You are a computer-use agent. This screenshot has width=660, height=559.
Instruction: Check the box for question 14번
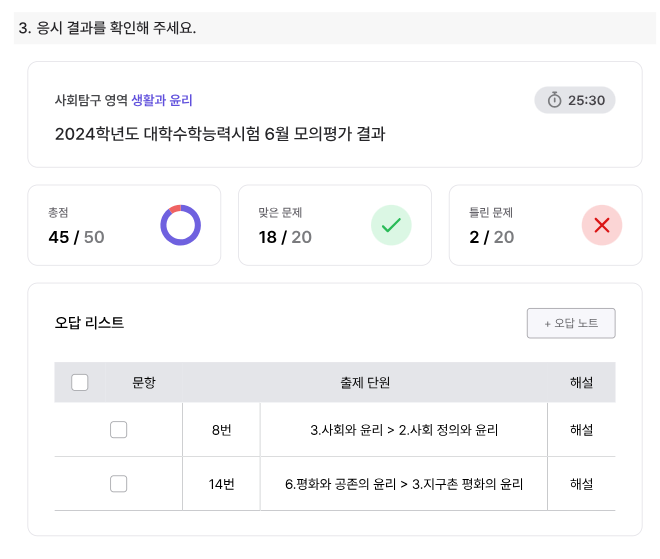118,484
